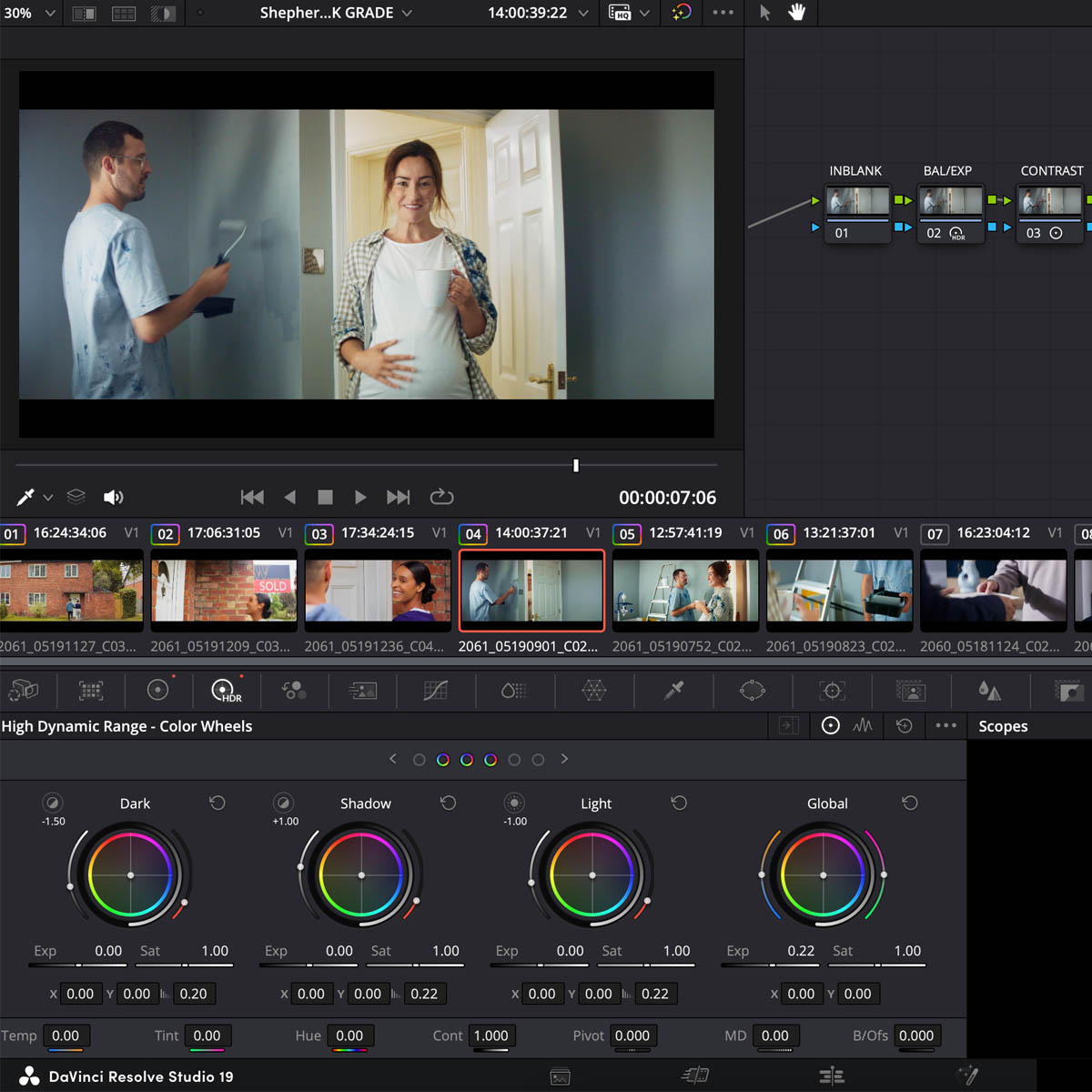Open the Color Warper palette
Image resolution: width=1092 pixels, height=1092 pixels.
593,691
